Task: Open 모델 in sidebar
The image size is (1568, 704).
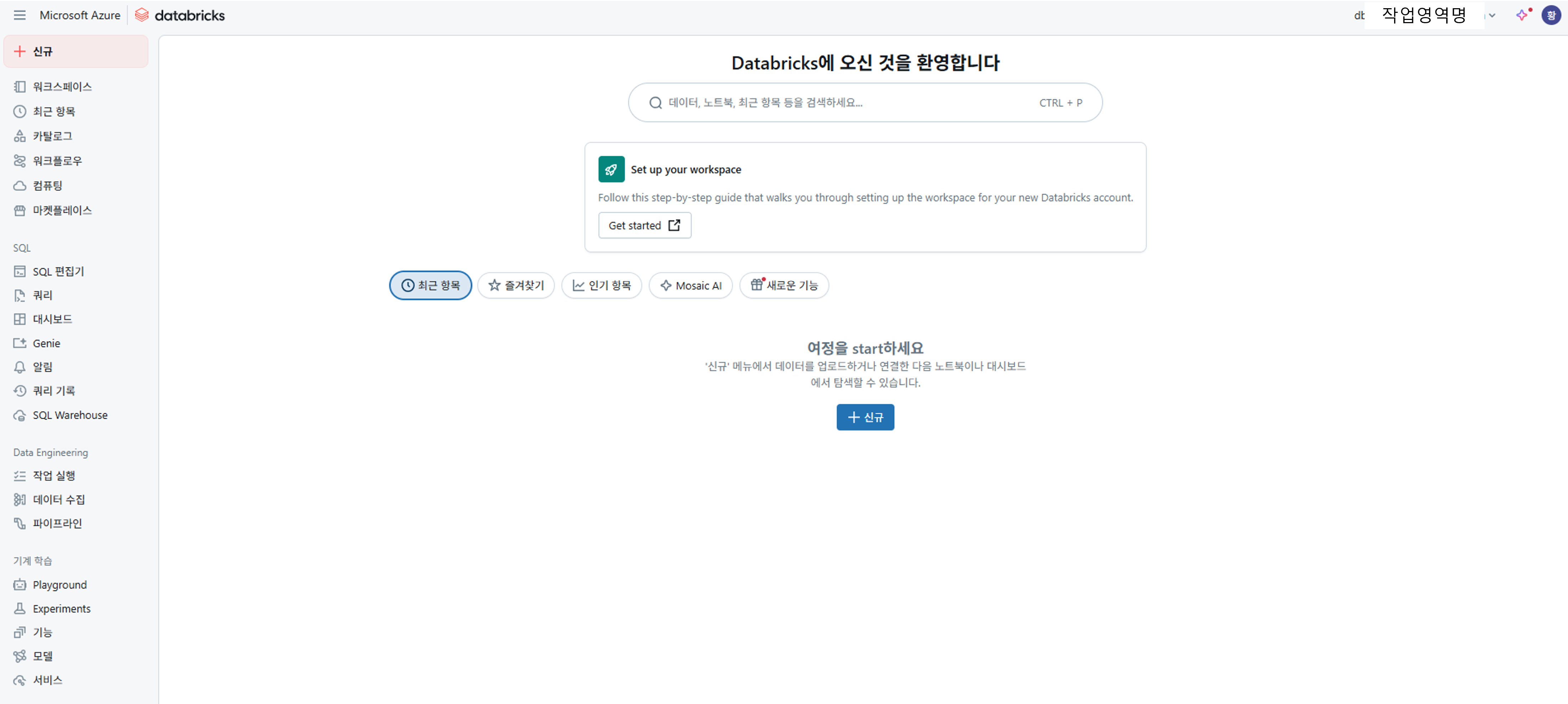Action: pyautogui.click(x=76, y=656)
